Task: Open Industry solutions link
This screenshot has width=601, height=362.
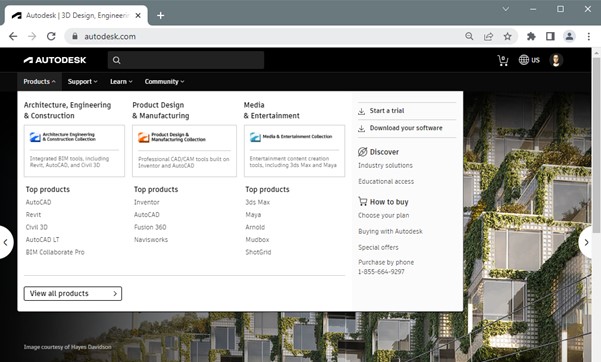Action: click(x=385, y=165)
